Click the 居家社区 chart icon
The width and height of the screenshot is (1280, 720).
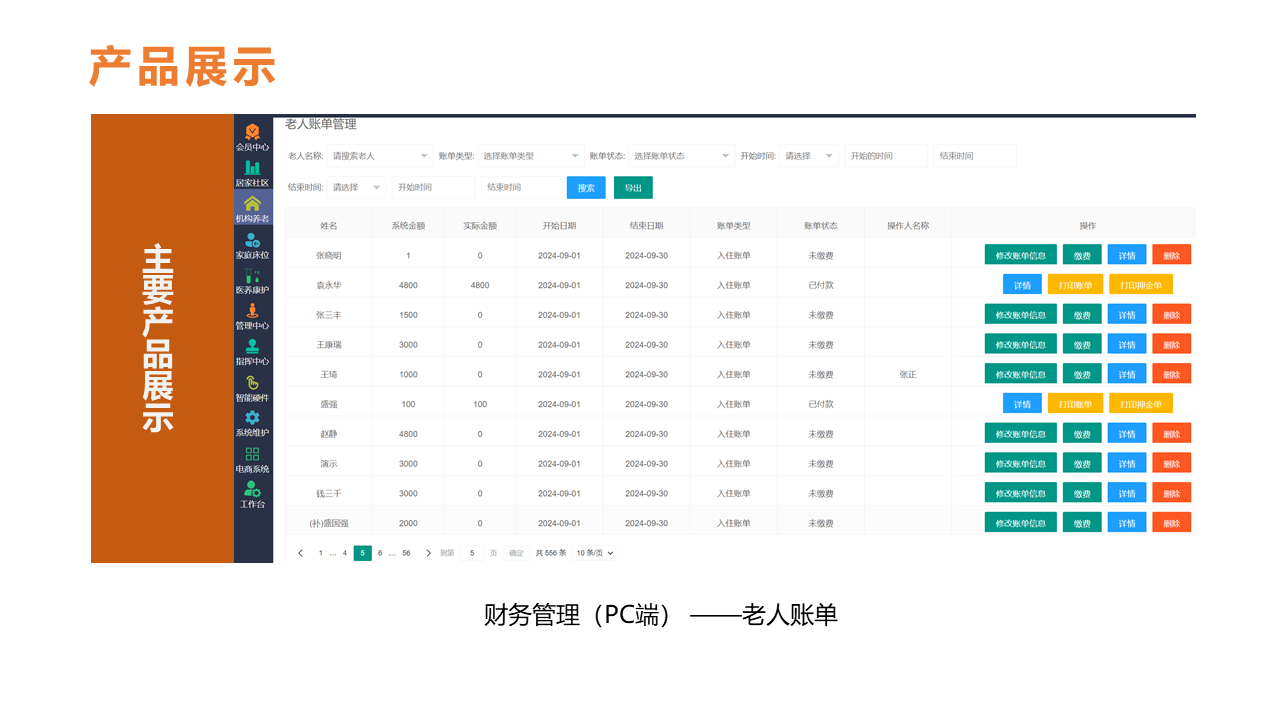coord(252,168)
